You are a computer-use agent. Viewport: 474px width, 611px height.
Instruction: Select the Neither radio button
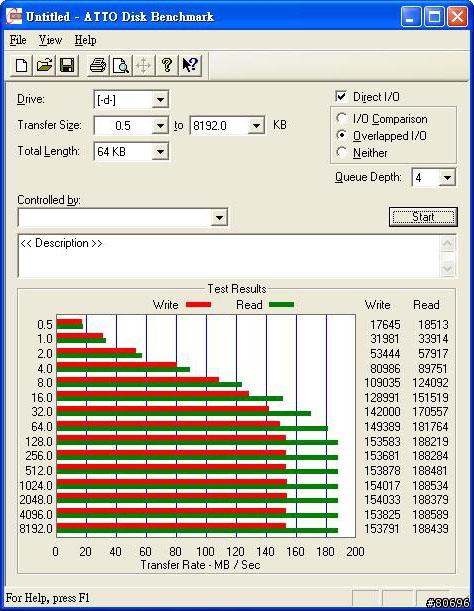point(341,152)
